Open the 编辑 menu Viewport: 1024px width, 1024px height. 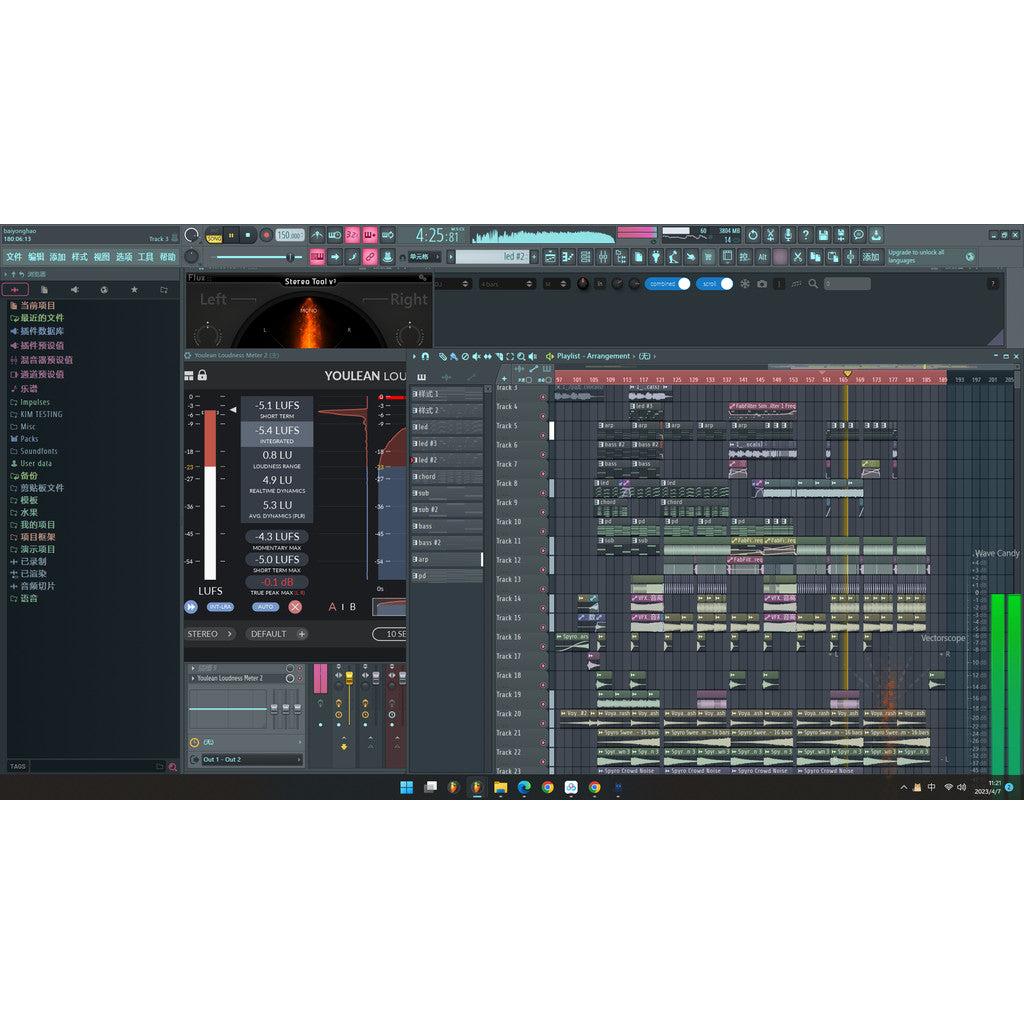point(36,257)
